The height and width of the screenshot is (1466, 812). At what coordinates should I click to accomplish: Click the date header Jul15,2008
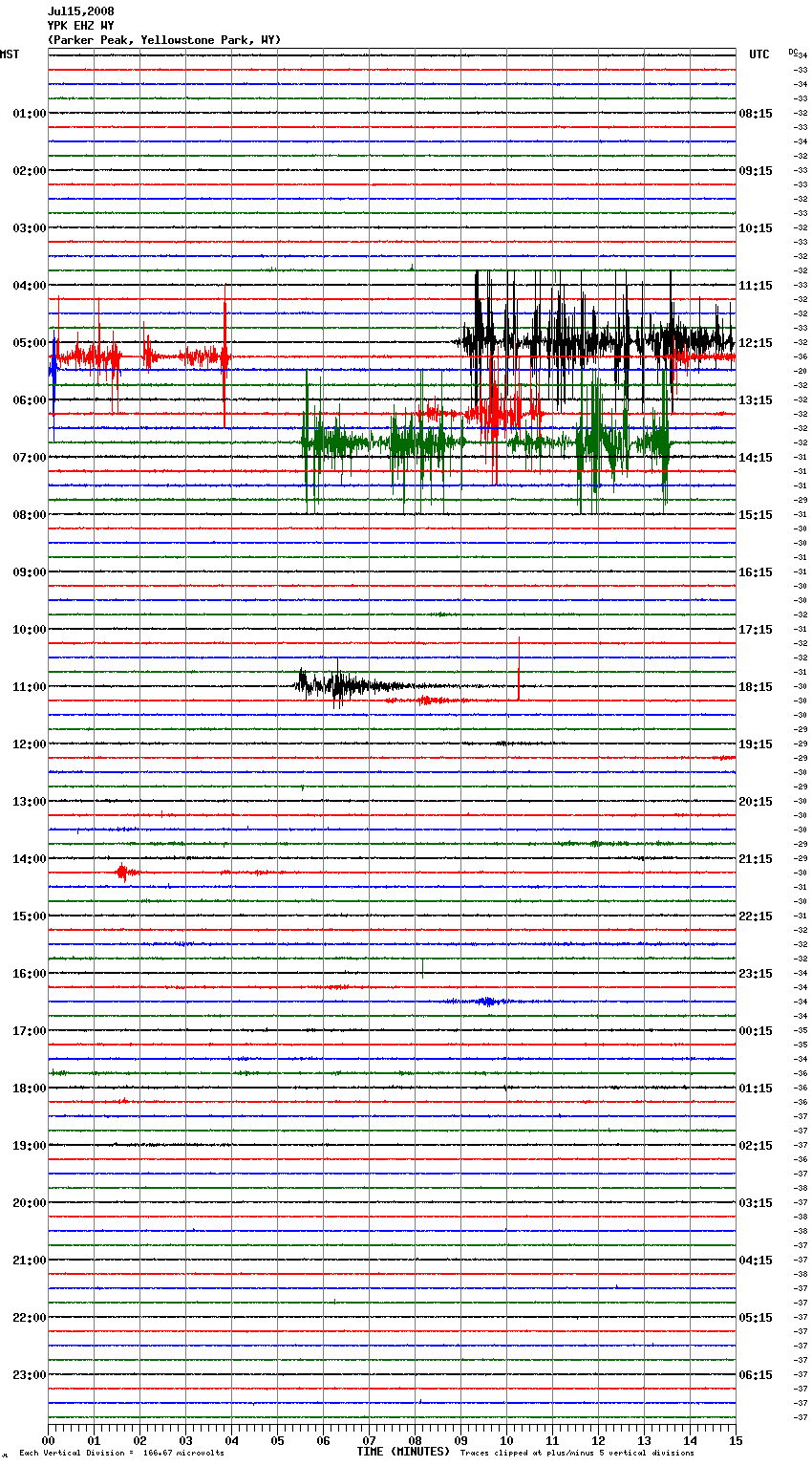(81, 11)
